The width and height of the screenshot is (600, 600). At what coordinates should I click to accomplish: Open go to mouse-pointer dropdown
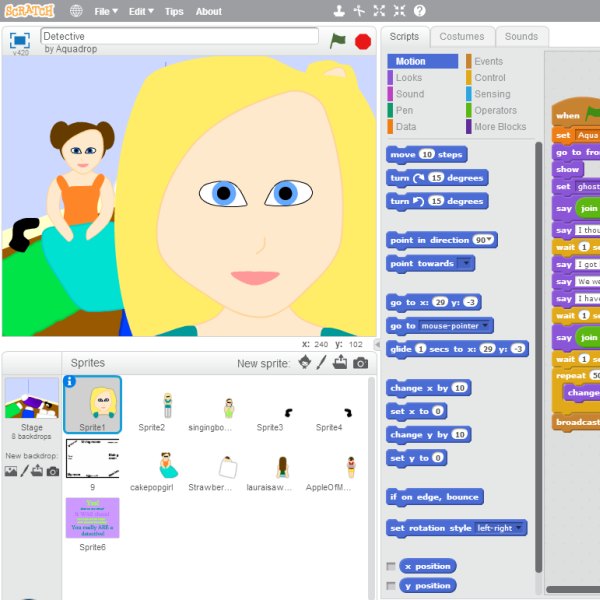pyautogui.click(x=485, y=326)
